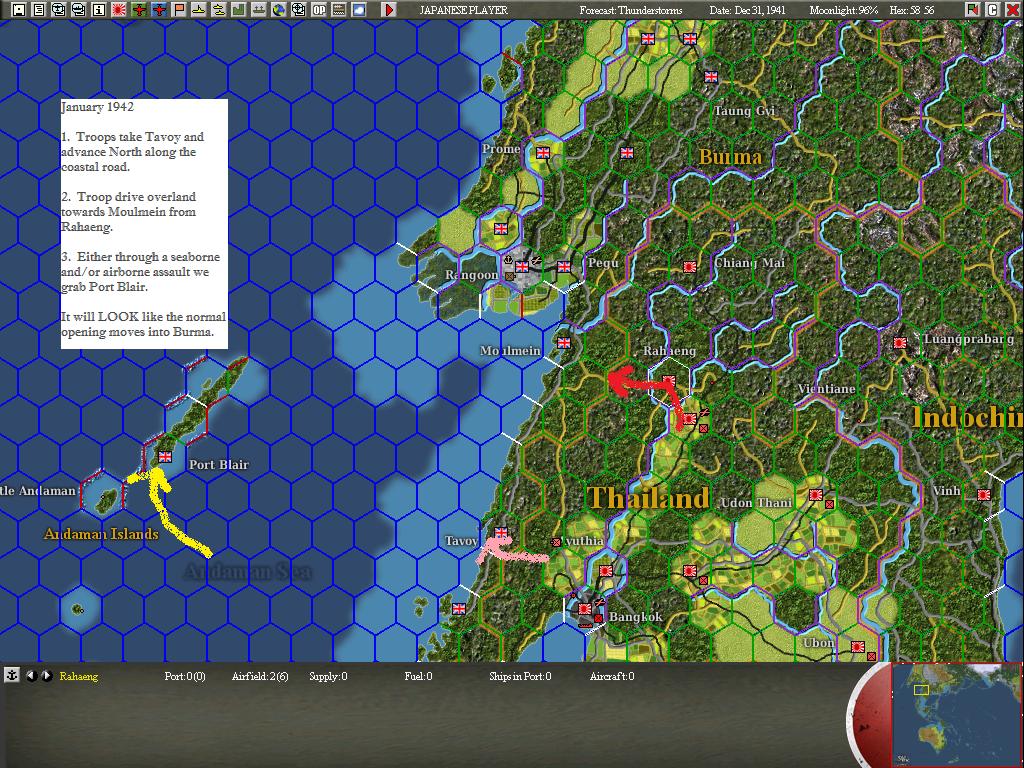Go to next base with right arrow
The height and width of the screenshot is (768, 1024).
pos(46,675)
